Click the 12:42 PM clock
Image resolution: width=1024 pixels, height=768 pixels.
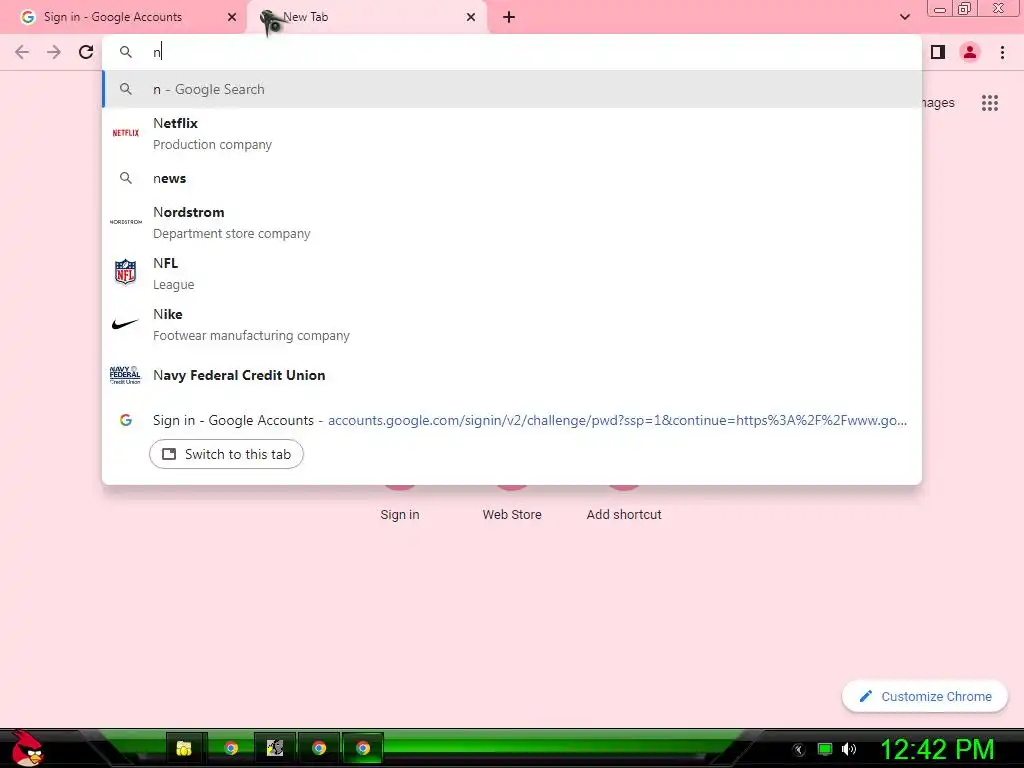coord(937,749)
